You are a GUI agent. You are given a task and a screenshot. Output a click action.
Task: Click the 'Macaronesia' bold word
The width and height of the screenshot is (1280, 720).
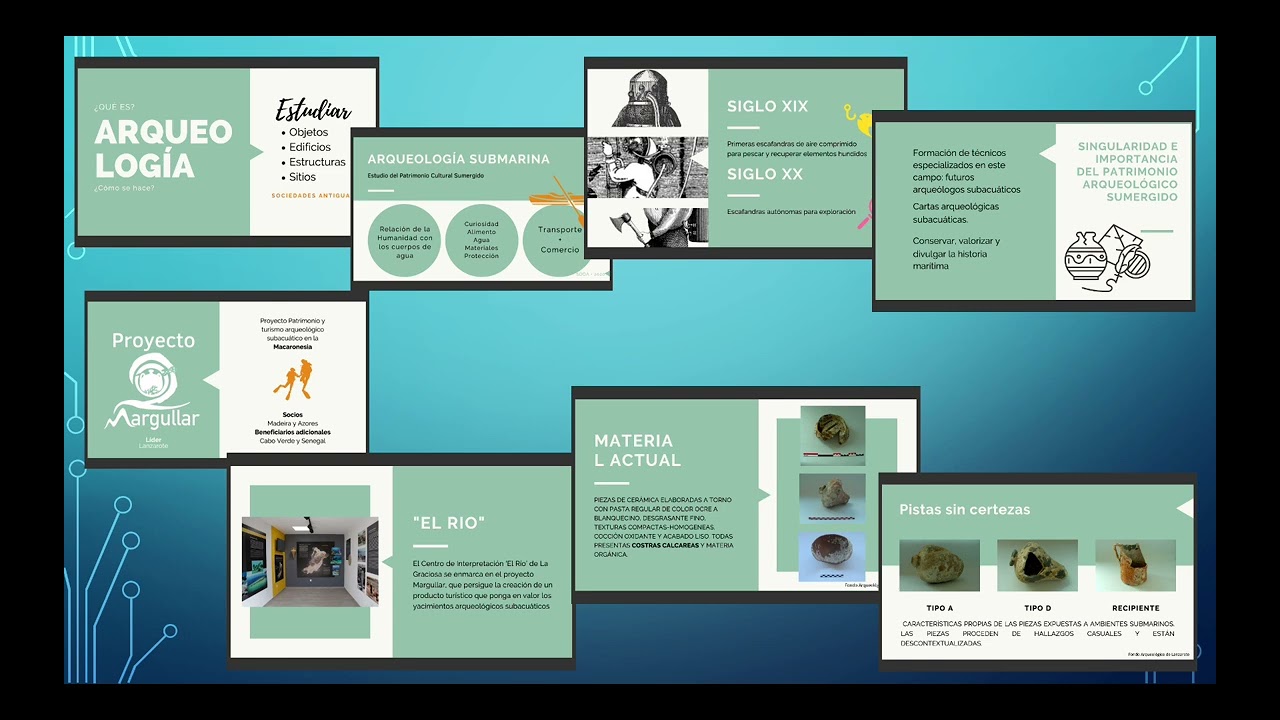pyautogui.click(x=292, y=347)
